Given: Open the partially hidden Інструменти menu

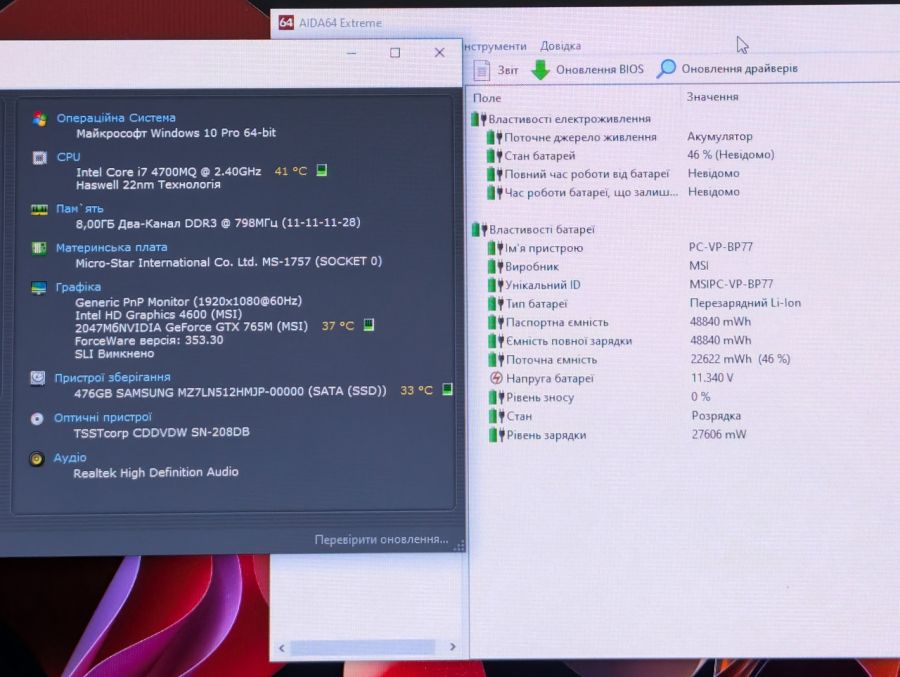Looking at the screenshot, I should (x=495, y=47).
